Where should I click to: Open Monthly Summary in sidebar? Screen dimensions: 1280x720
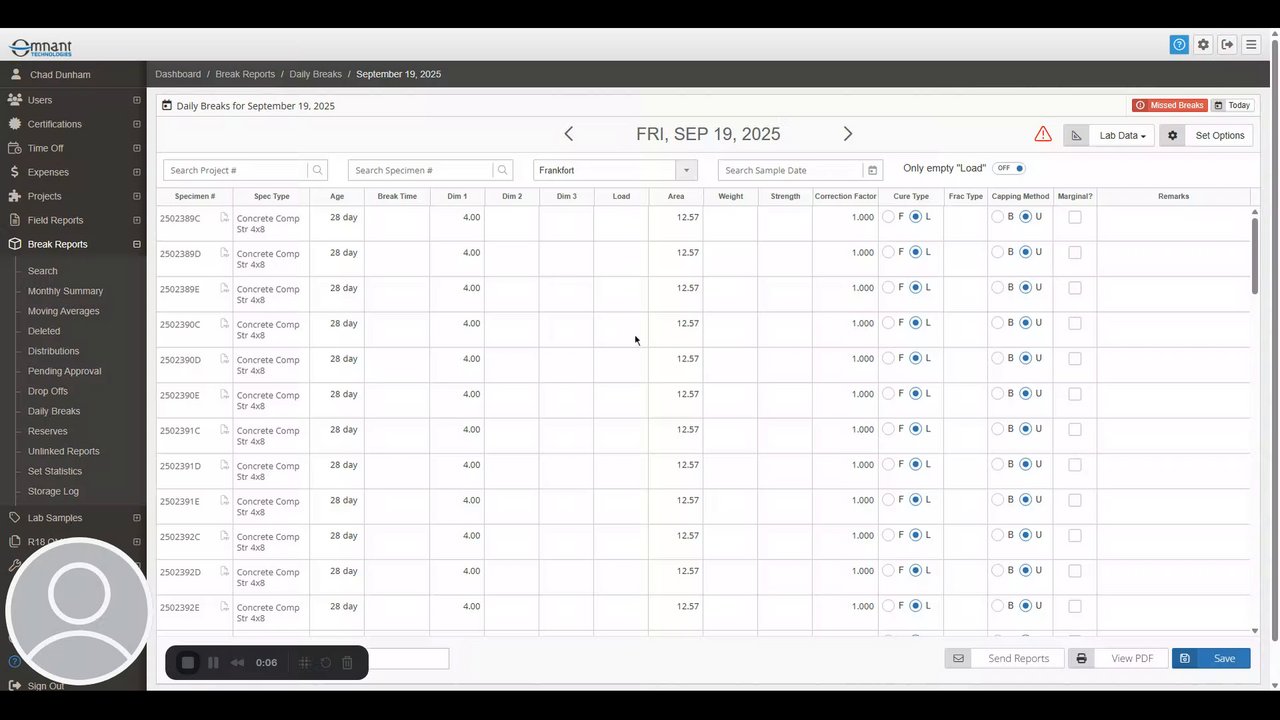65,291
